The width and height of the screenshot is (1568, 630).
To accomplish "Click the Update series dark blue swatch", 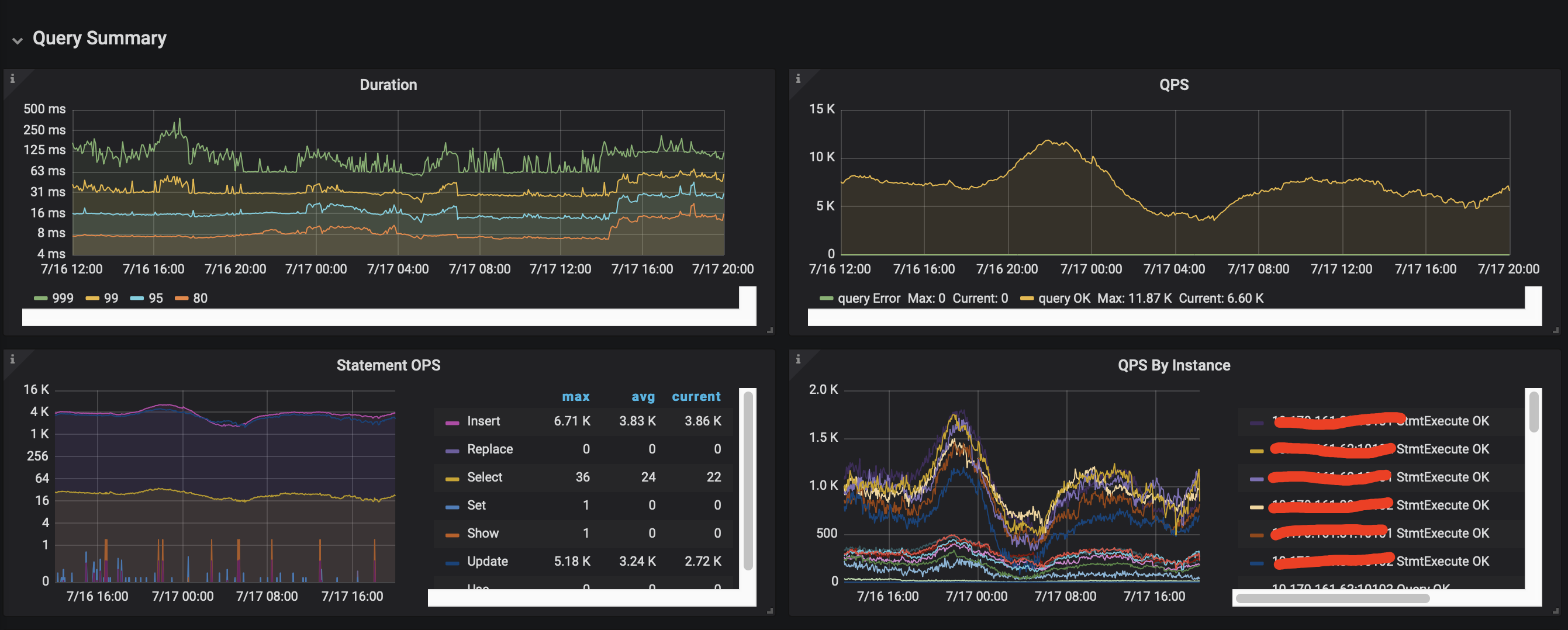I will [x=453, y=562].
